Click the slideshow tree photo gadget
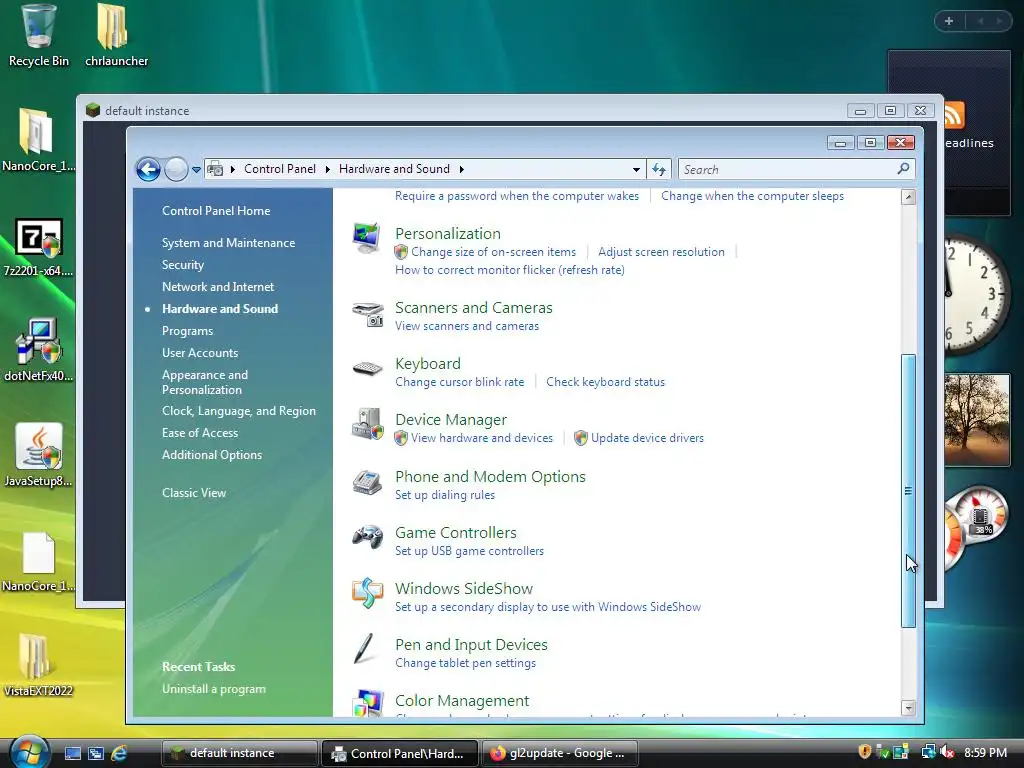This screenshot has width=1024, height=768. click(977, 419)
